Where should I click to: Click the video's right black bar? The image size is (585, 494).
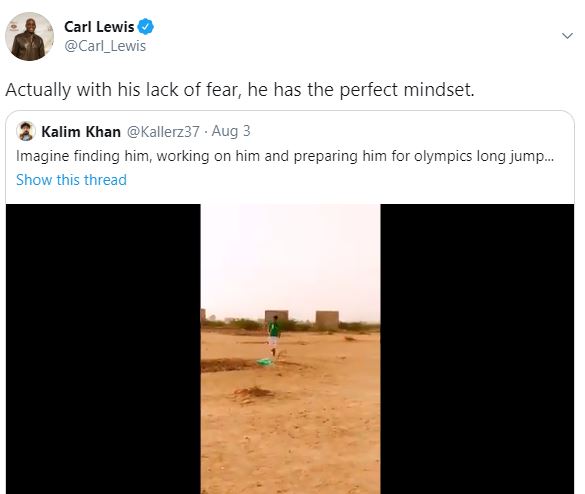(477, 349)
